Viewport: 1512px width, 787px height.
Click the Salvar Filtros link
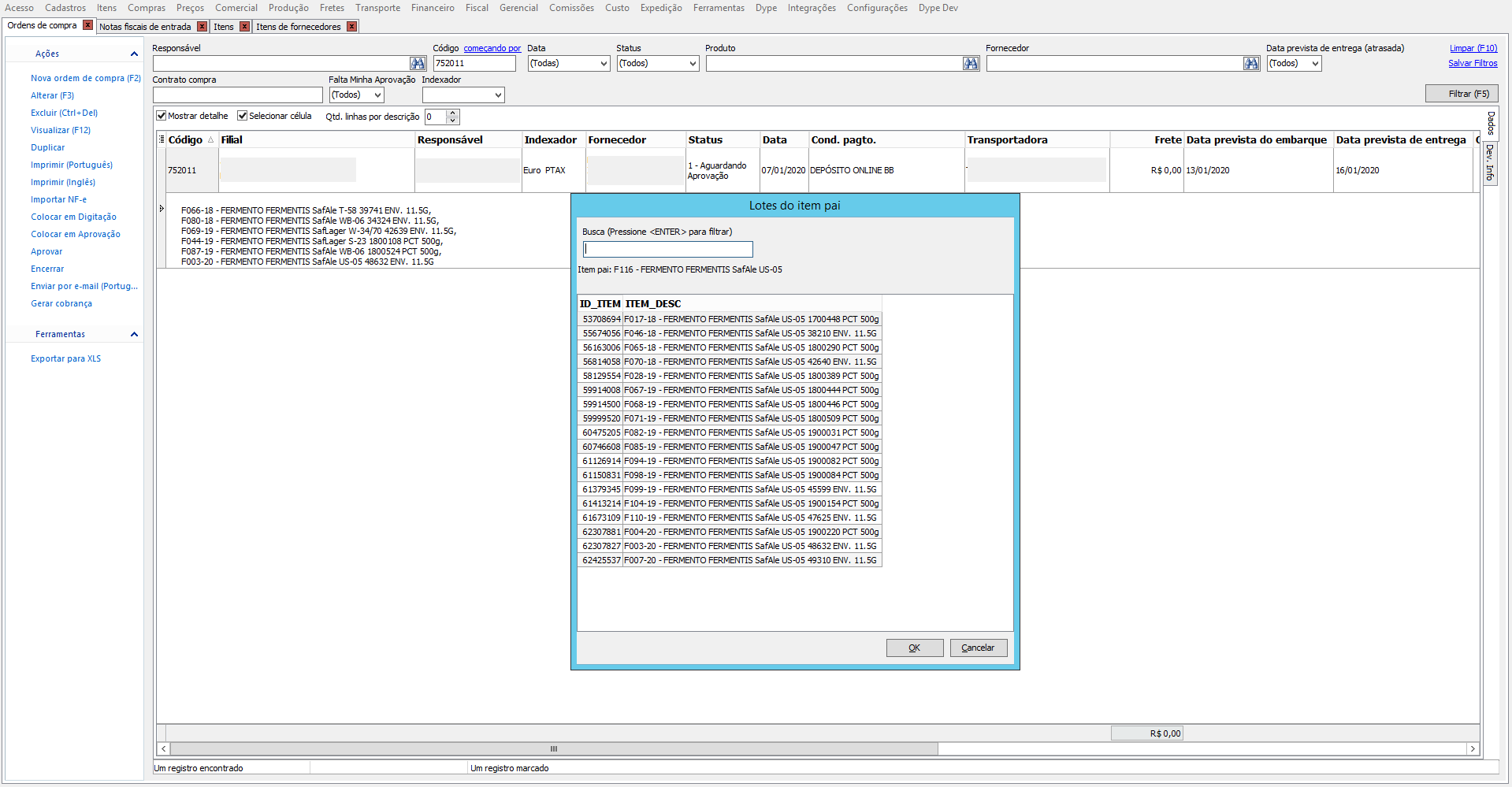pyautogui.click(x=1473, y=63)
